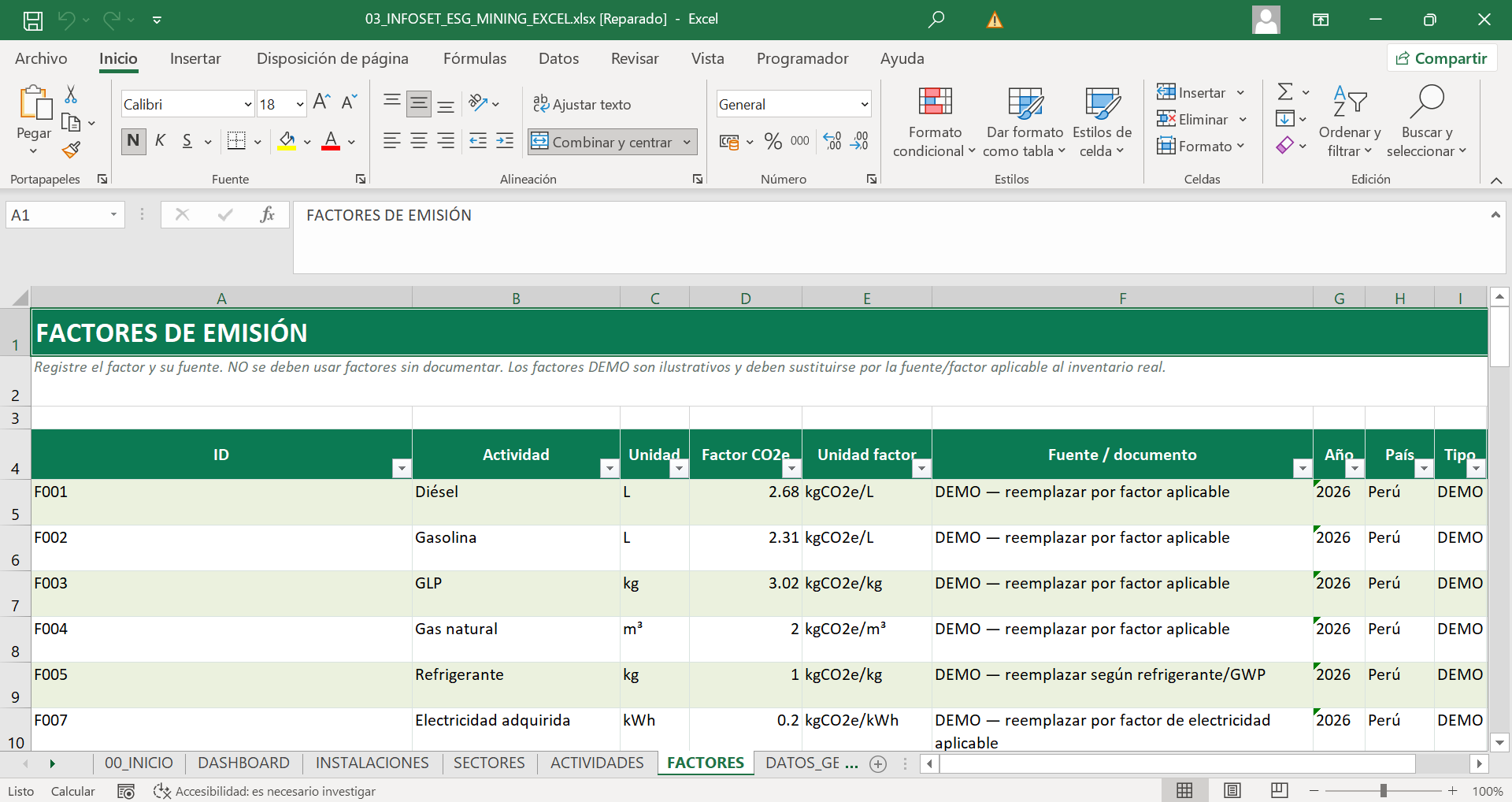Switch to DASHBOARD sheet tab
Viewport: 1512px width, 802px height.
pyautogui.click(x=243, y=763)
